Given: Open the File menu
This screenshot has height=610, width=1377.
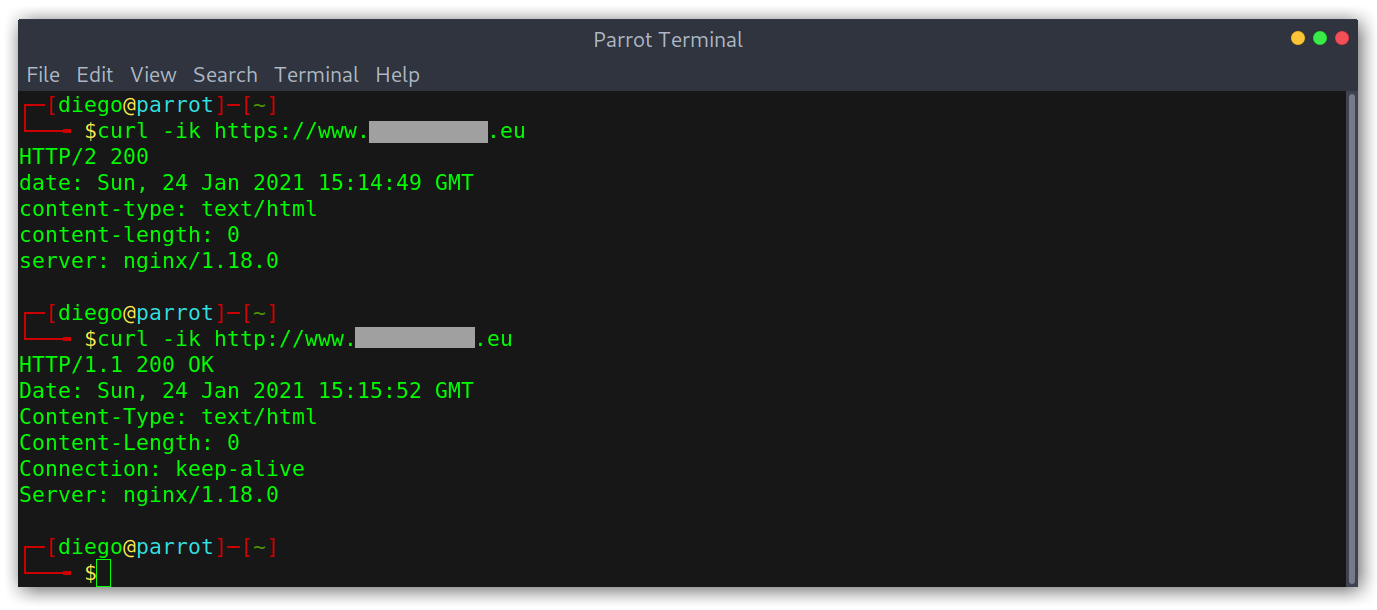Looking at the screenshot, I should (x=43, y=75).
